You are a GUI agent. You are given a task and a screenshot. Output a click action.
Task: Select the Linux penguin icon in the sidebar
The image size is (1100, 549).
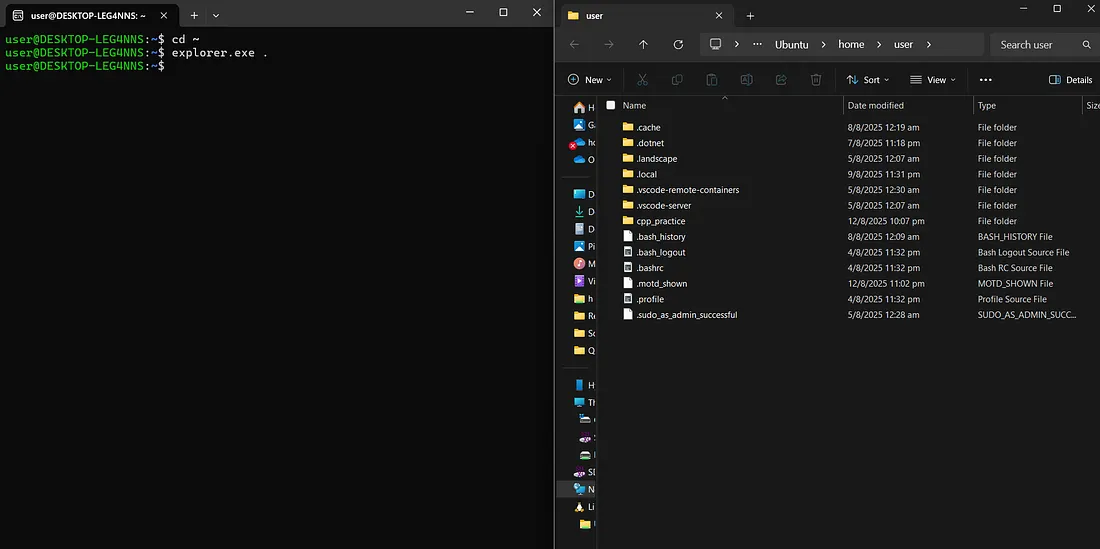coord(579,507)
